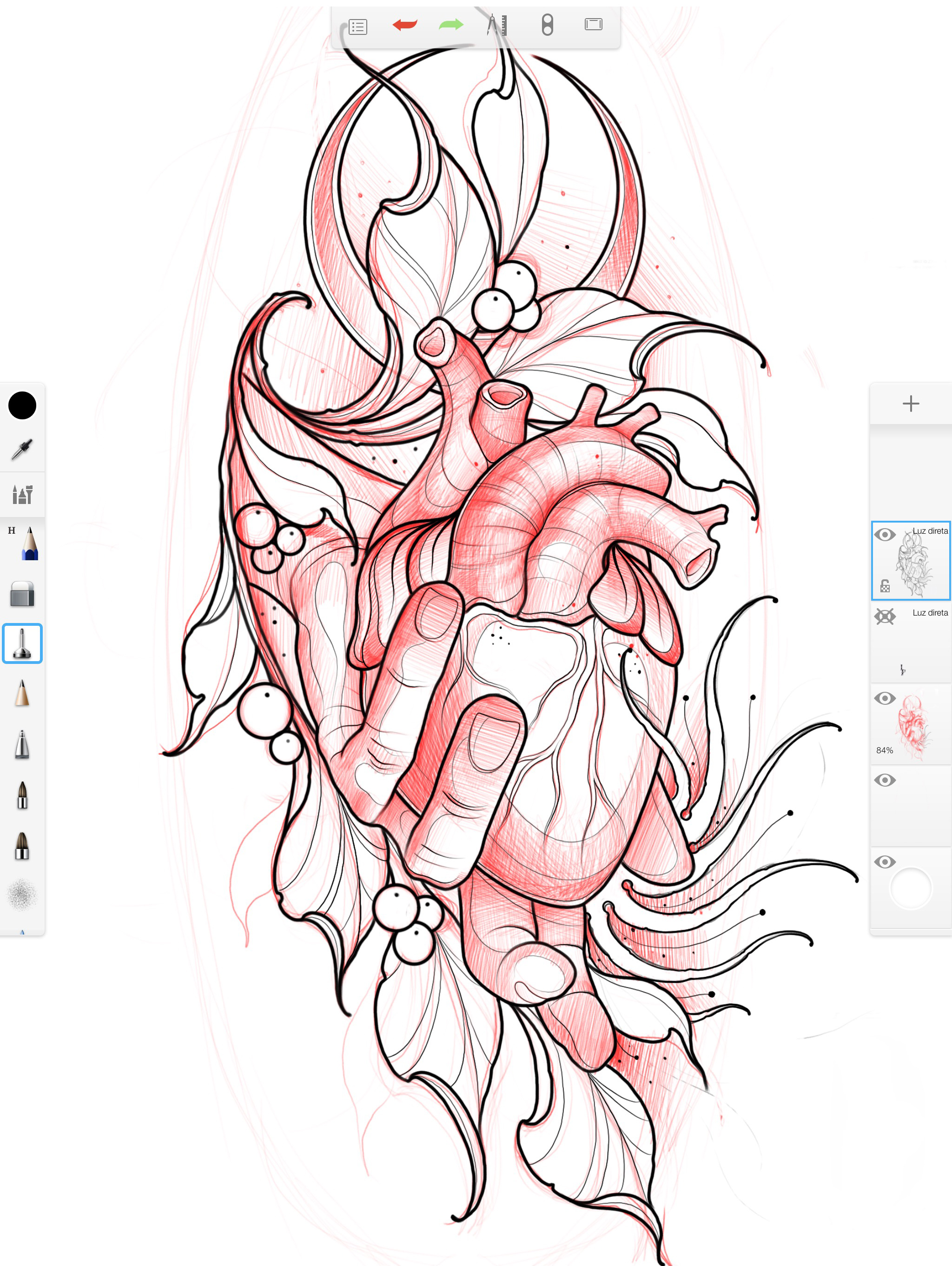Select the eraser tool
This screenshot has height=1266, width=952.
[x=22, y=594]
